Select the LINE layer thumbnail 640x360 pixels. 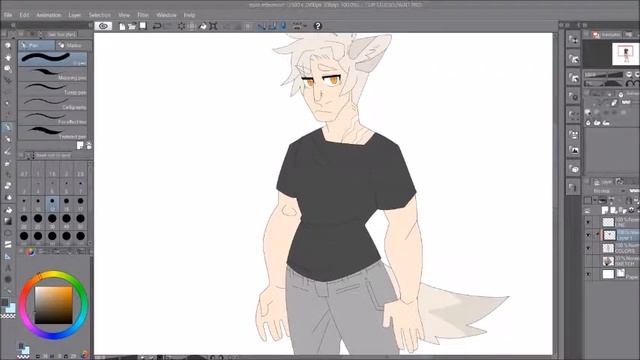click(608, 222)
